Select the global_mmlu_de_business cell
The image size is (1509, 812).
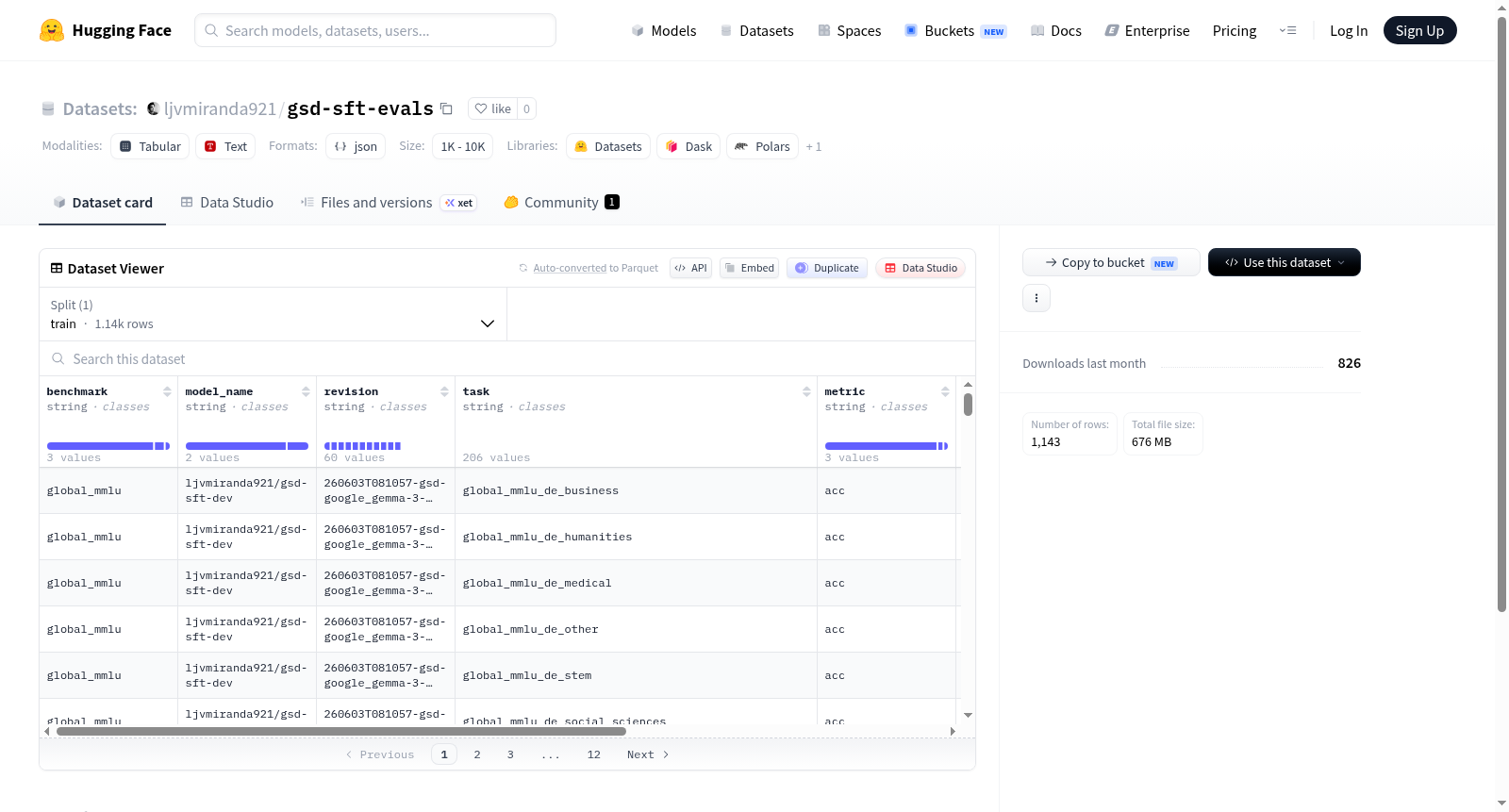pos(636,490)
